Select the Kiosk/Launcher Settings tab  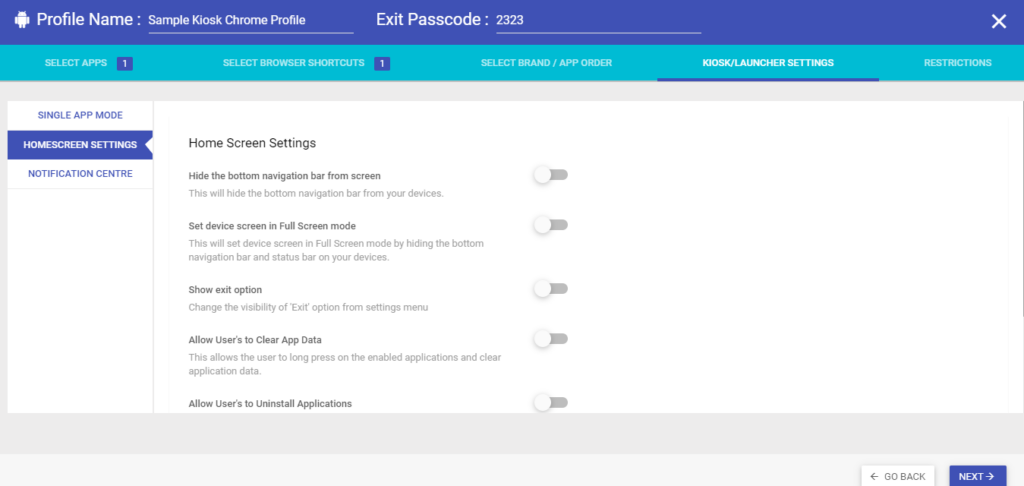[x=768, y=63]
